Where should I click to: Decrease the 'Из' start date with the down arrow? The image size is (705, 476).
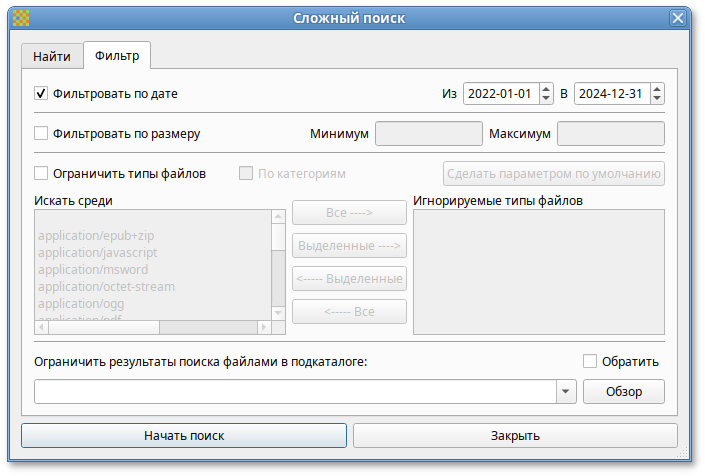point(546,99)
